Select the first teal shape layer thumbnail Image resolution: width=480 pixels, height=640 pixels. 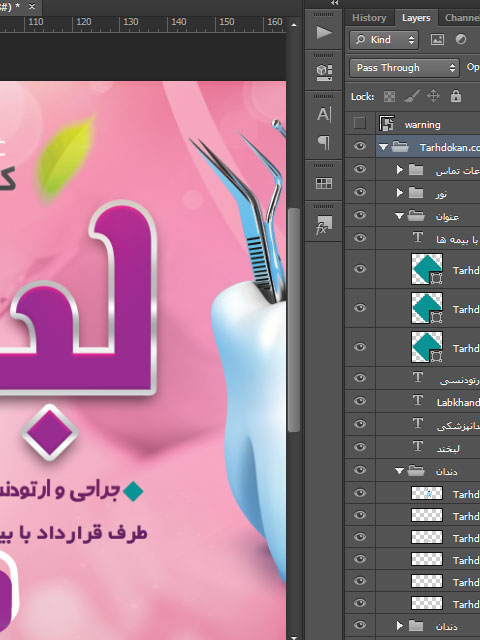pos(427,269)
